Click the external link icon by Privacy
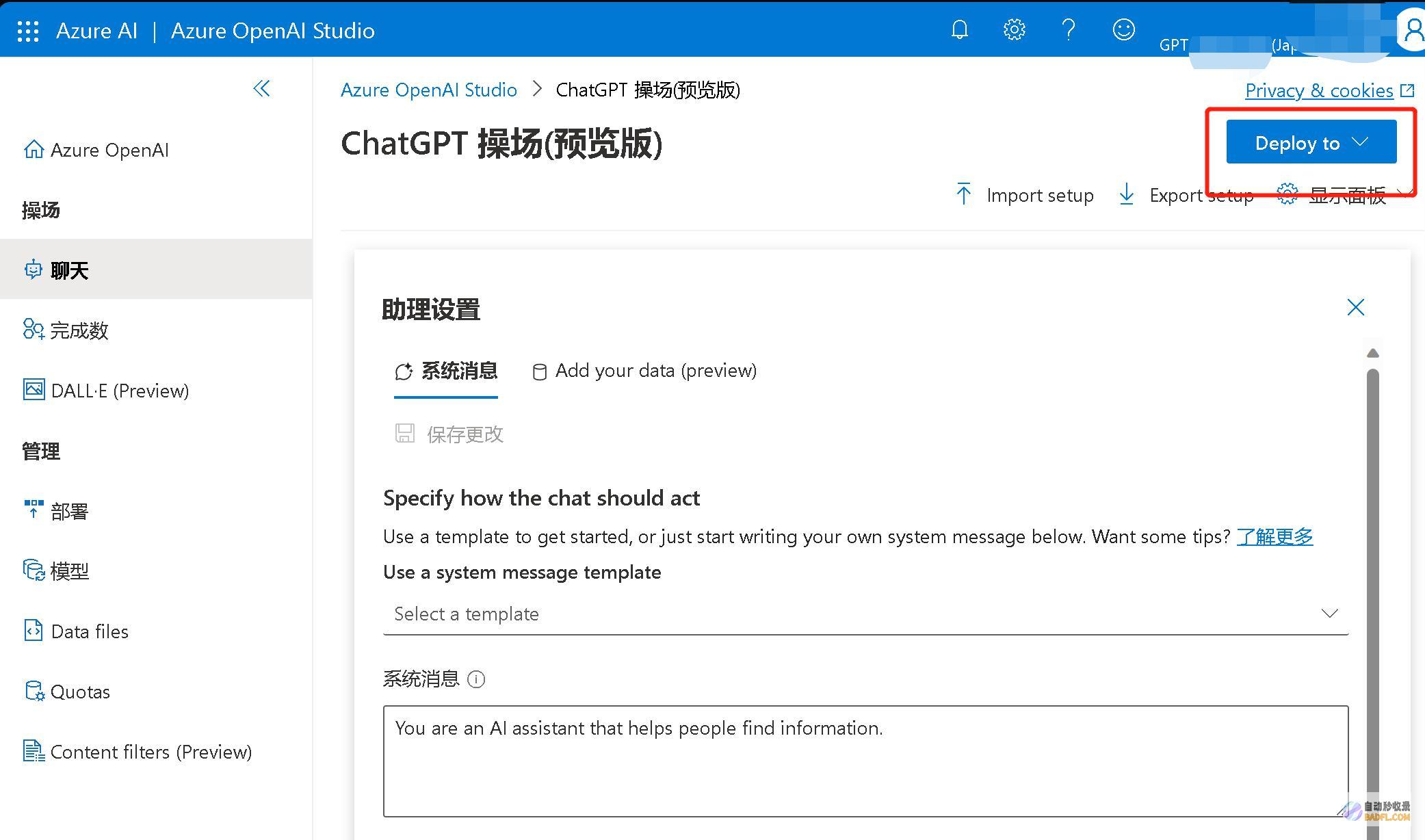Image resolution: width=1425 pixels, height=840 pixels. pyautogui.click(x=1407, y=90)
